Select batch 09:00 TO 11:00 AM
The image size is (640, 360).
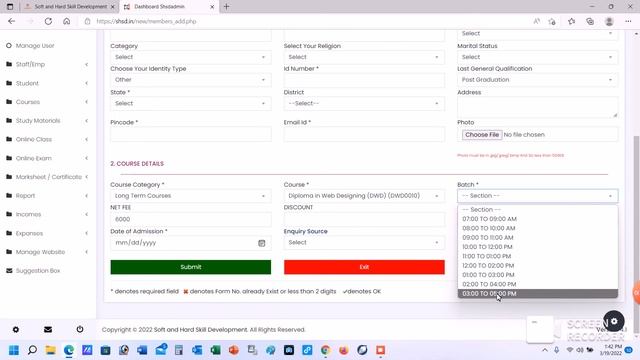[538, 238]
